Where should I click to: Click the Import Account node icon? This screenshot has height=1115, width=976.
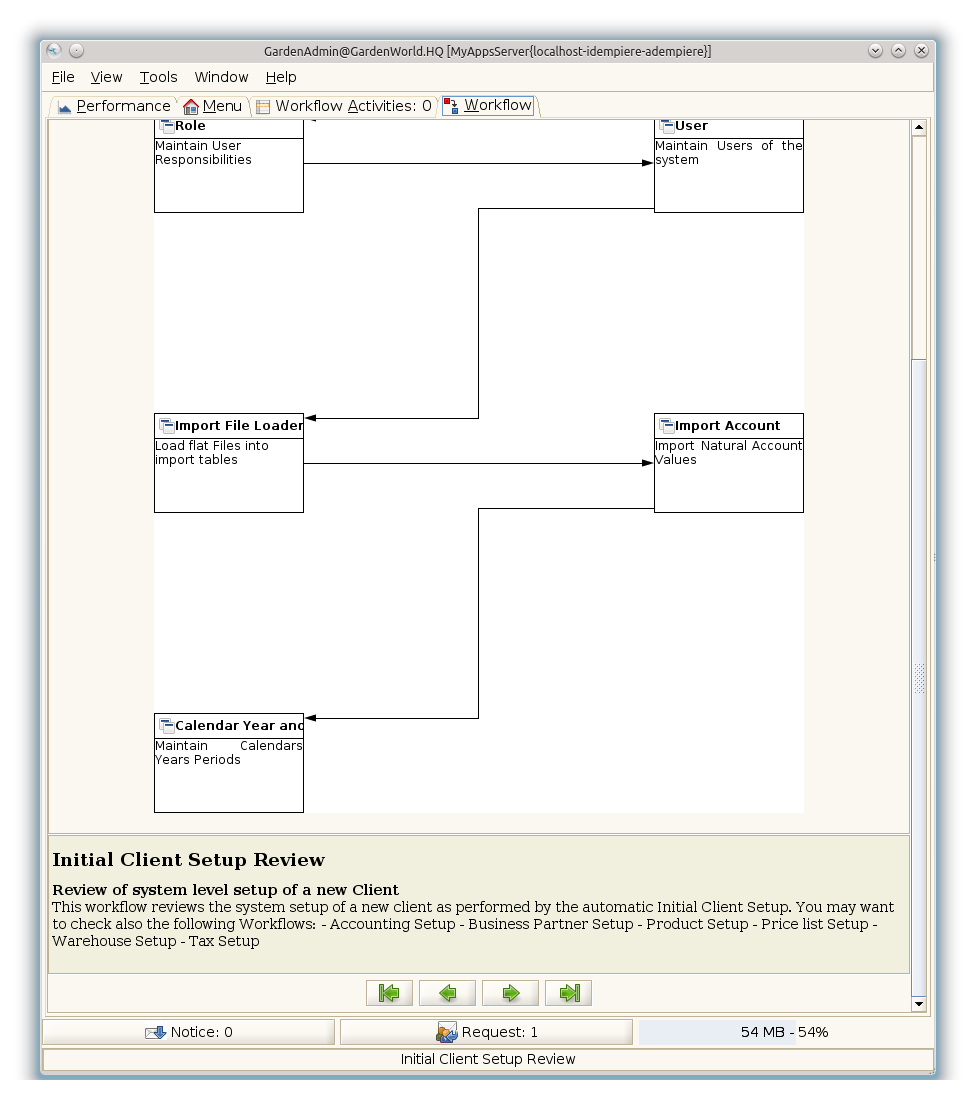coord(667,426)
